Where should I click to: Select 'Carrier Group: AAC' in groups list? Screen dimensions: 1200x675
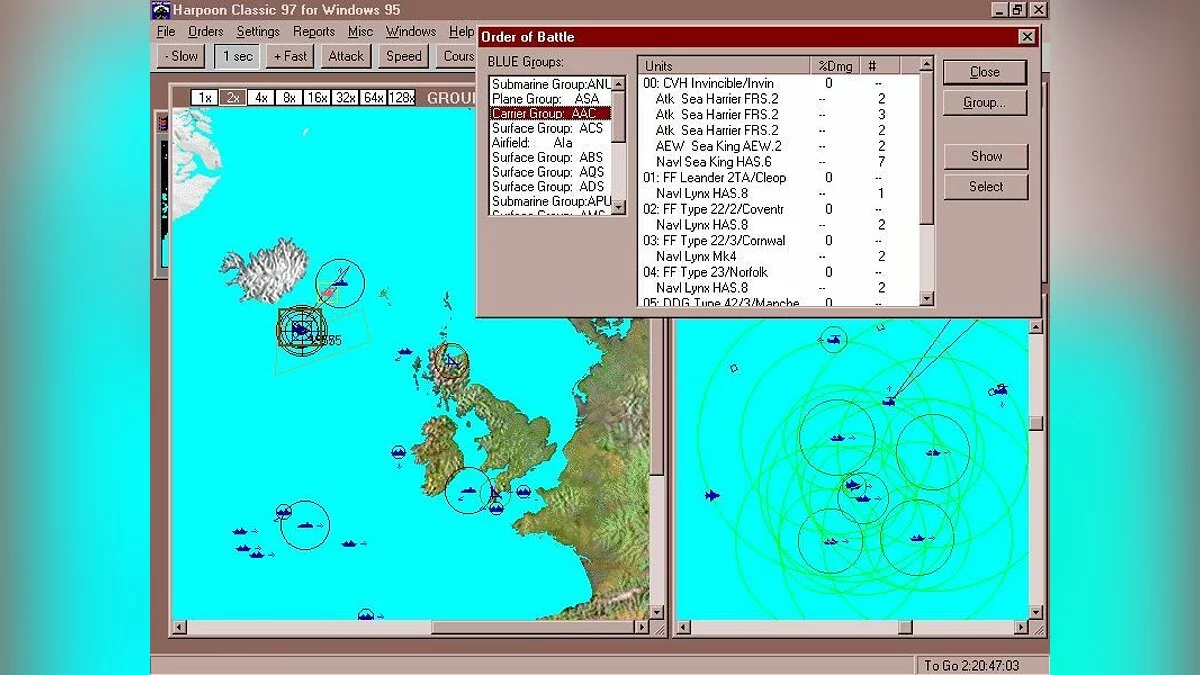pos(549,114)
